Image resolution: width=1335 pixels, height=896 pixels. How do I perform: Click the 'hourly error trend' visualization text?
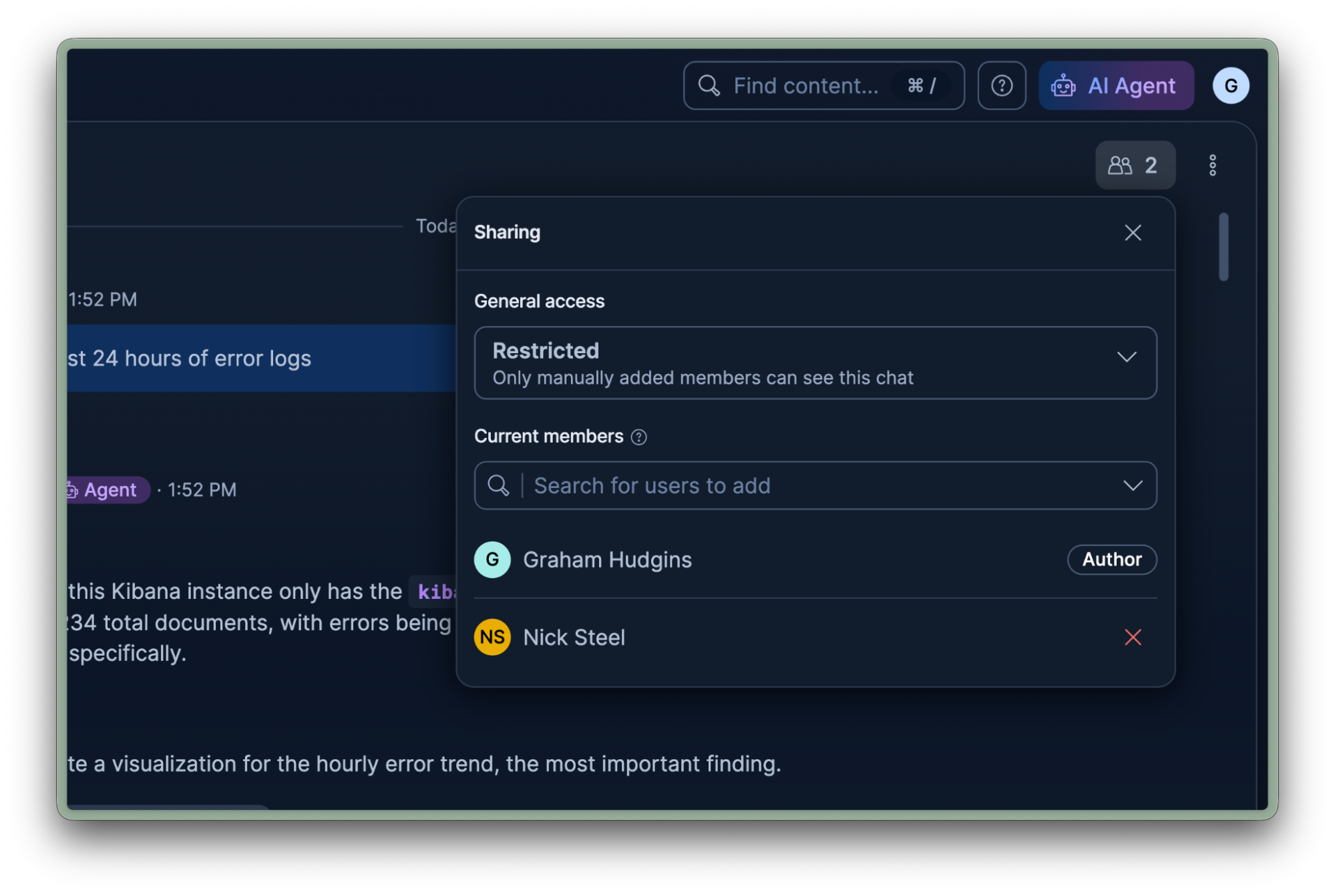(424, 763)
